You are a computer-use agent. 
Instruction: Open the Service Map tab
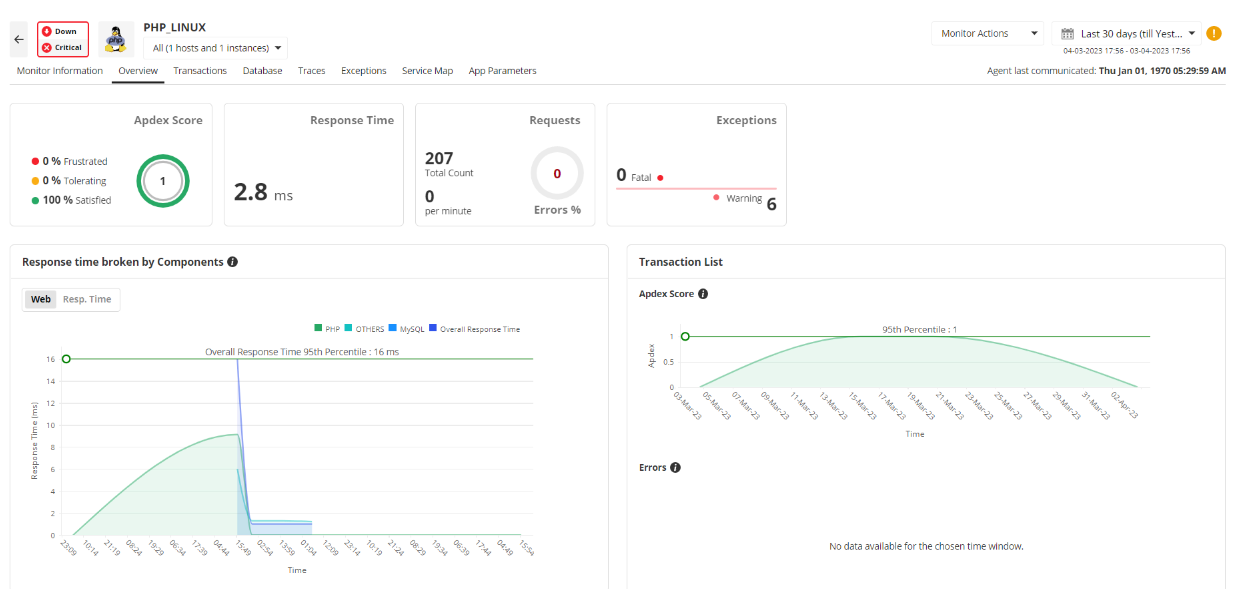coord(427,71)
